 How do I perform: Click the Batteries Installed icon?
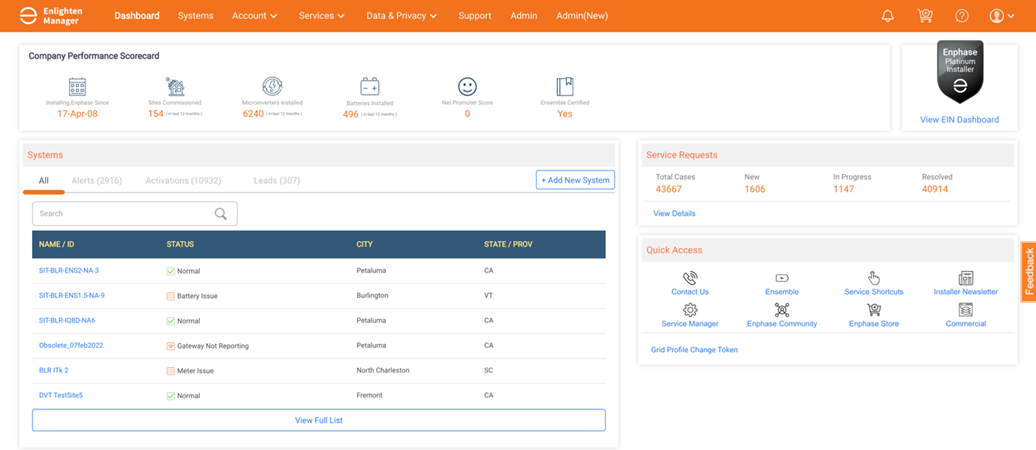click(369, 87)
